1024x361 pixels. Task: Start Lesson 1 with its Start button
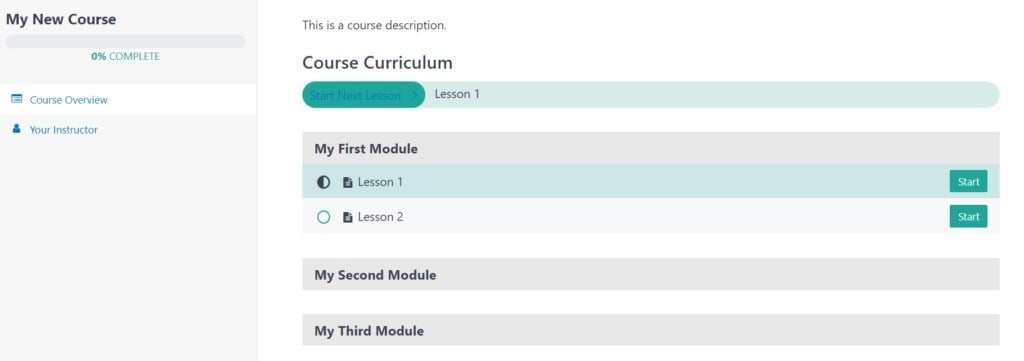pyautogui.click(x=968, y=181)
